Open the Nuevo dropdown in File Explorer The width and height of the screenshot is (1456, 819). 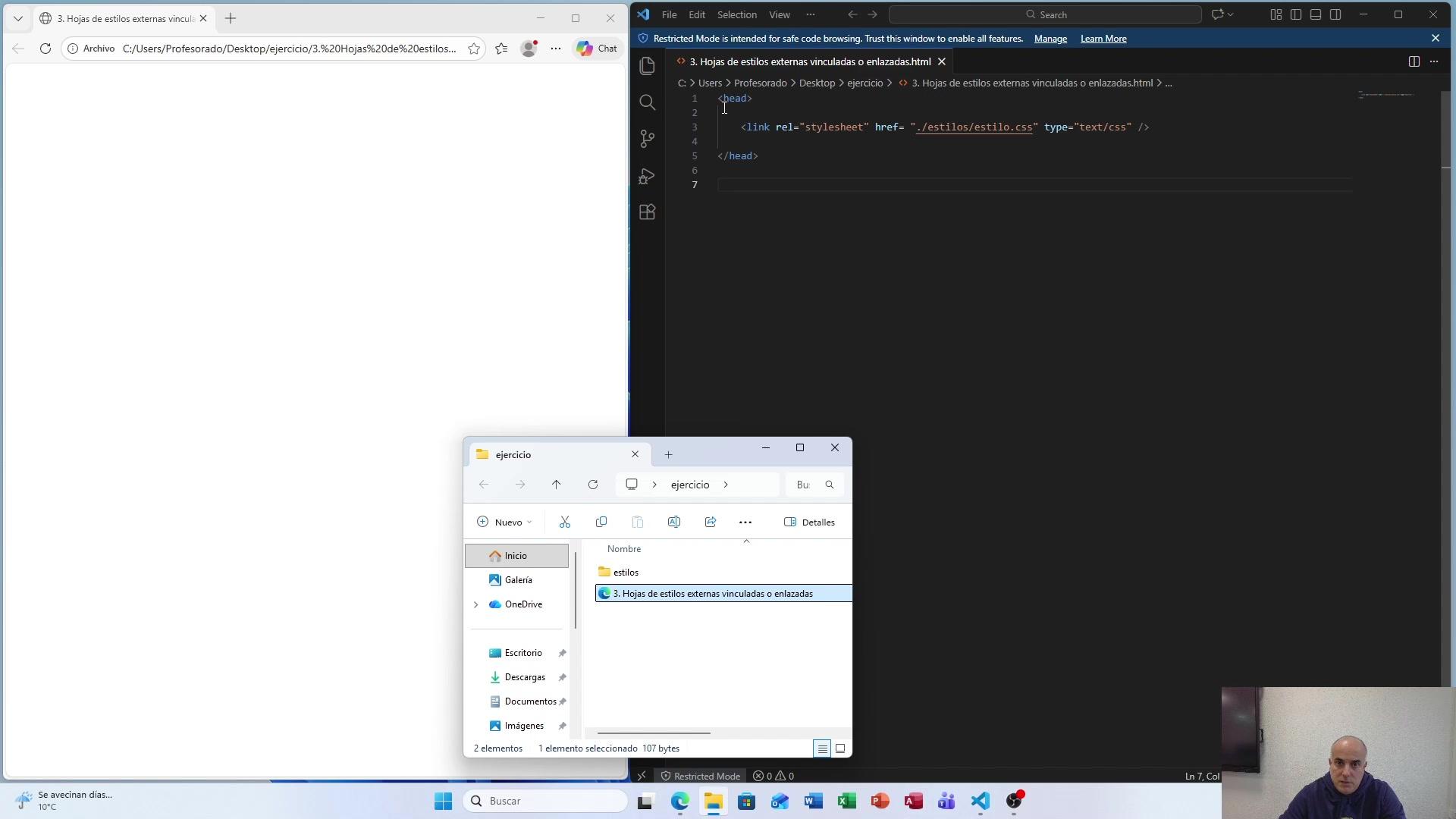504,522
